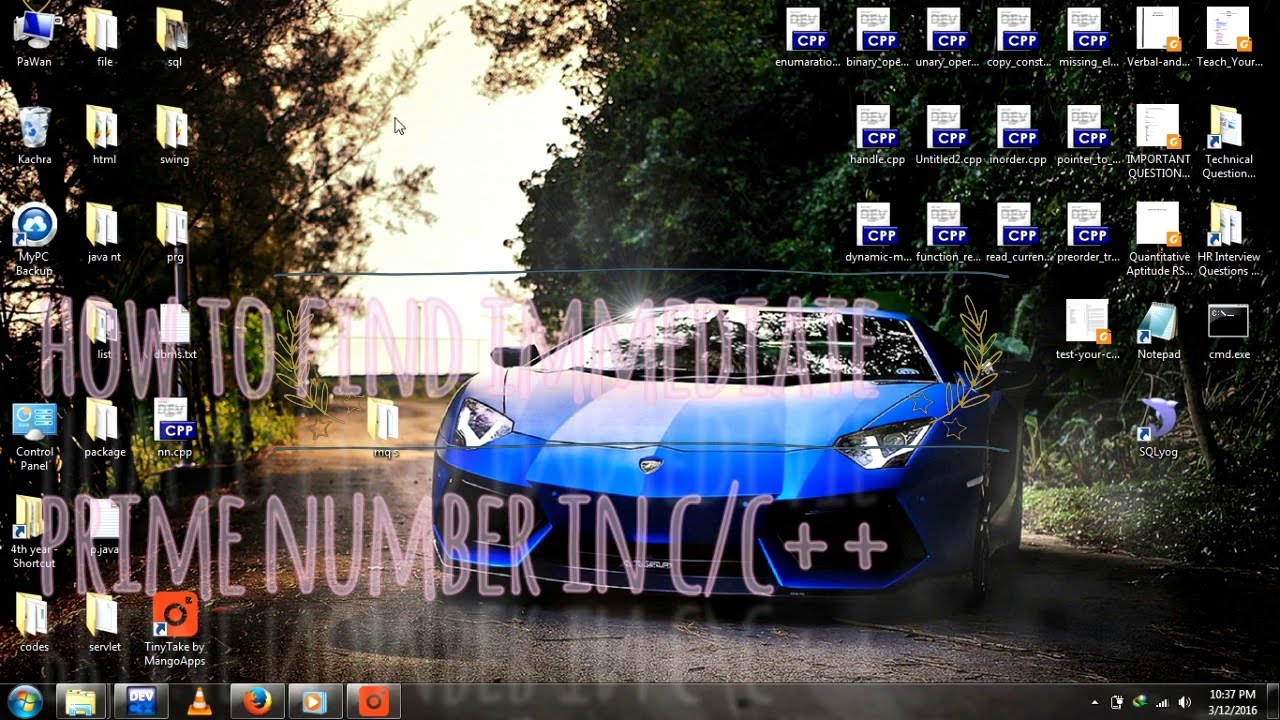The height and width of the screenshot is (720, 1280).
Task: Open the '4th year - Shortcut' folder
Action: click(34, 533)
